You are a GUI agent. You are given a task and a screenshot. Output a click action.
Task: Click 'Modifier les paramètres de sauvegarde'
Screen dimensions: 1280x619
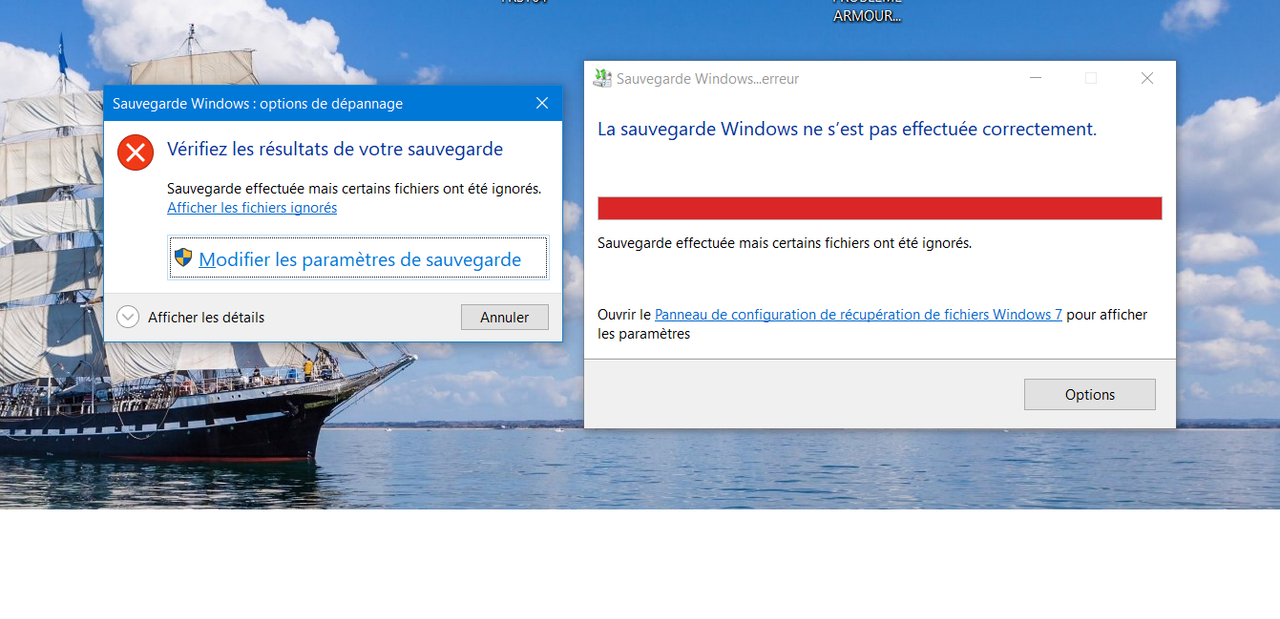click(358, 258)
